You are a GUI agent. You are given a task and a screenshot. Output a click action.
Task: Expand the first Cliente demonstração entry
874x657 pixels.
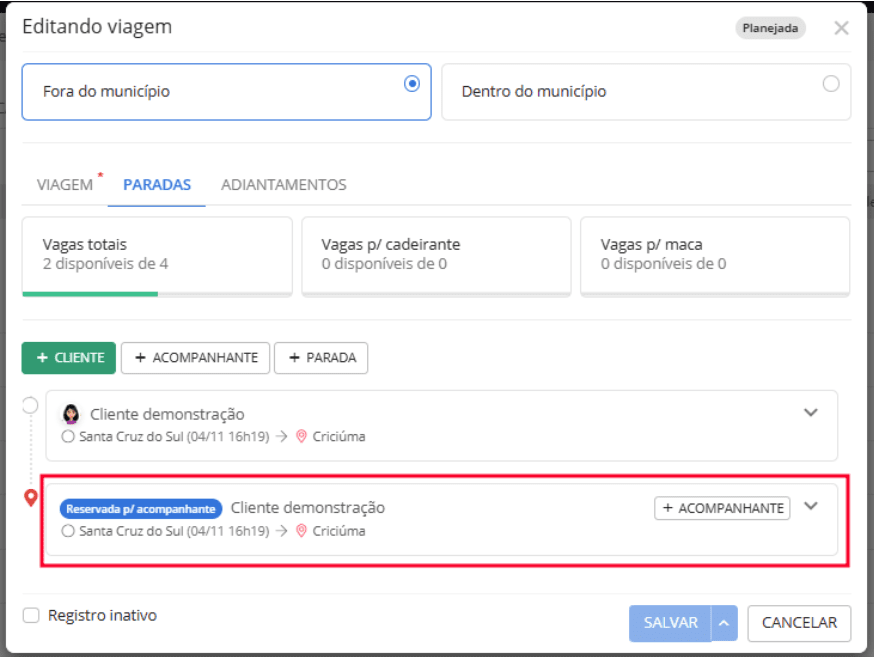(x=813, y=411)
